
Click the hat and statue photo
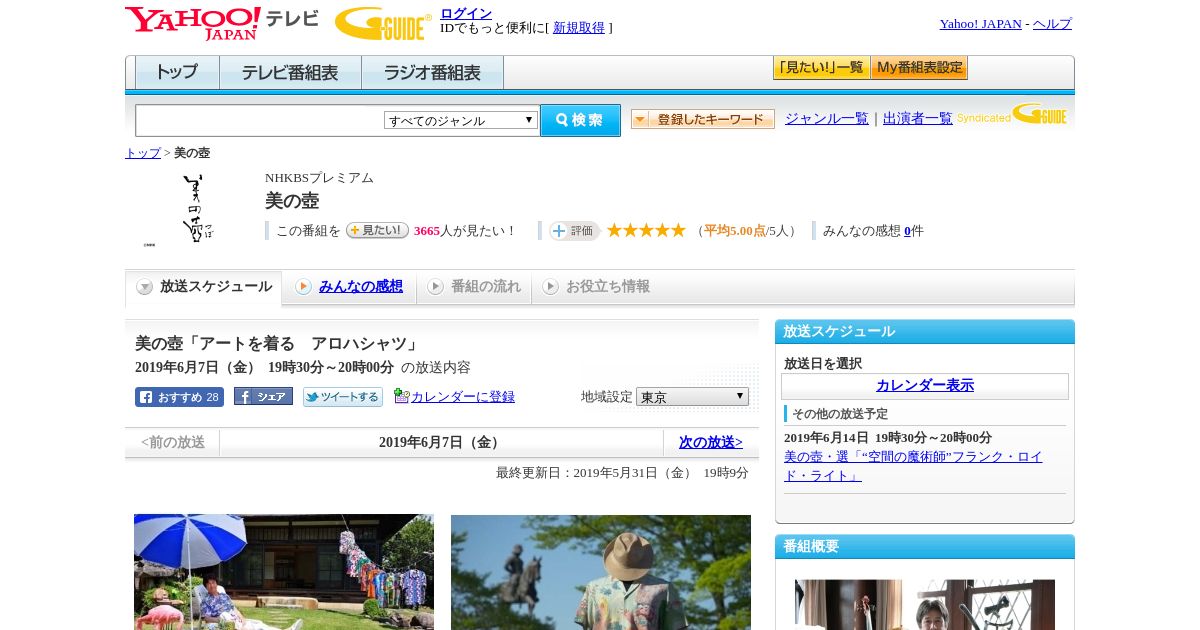point(601,572)
